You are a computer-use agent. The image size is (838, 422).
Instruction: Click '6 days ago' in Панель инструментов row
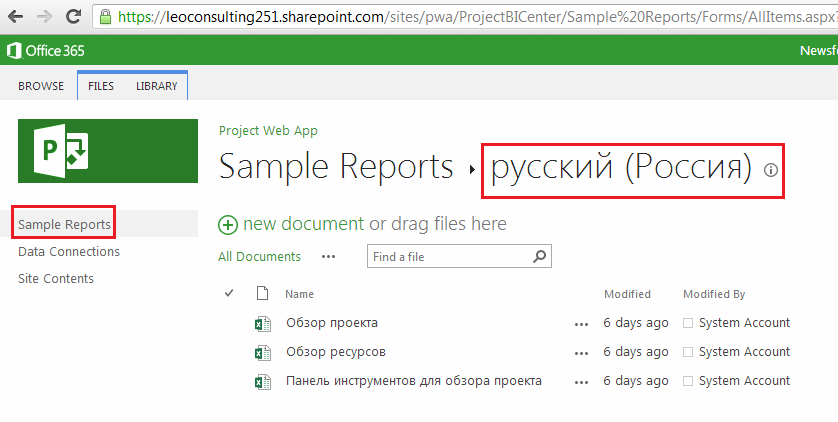[x=636, y=381]
